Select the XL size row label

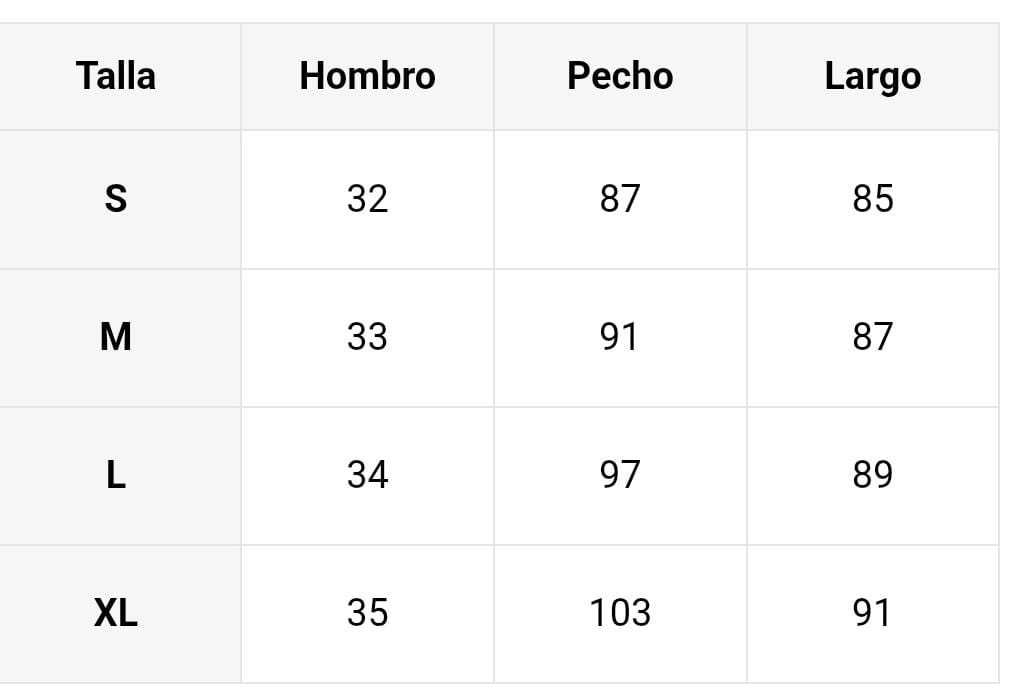point(116,613)
